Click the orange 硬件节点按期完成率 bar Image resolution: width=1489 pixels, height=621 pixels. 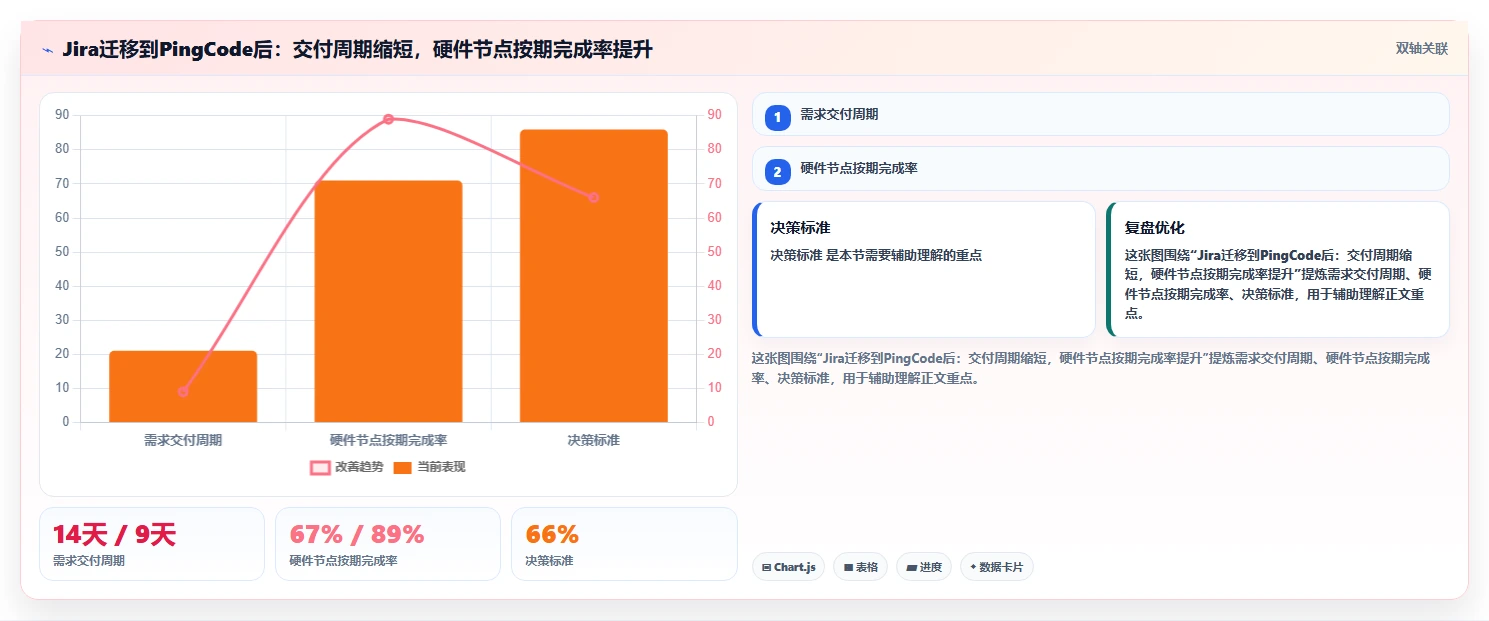388,301
